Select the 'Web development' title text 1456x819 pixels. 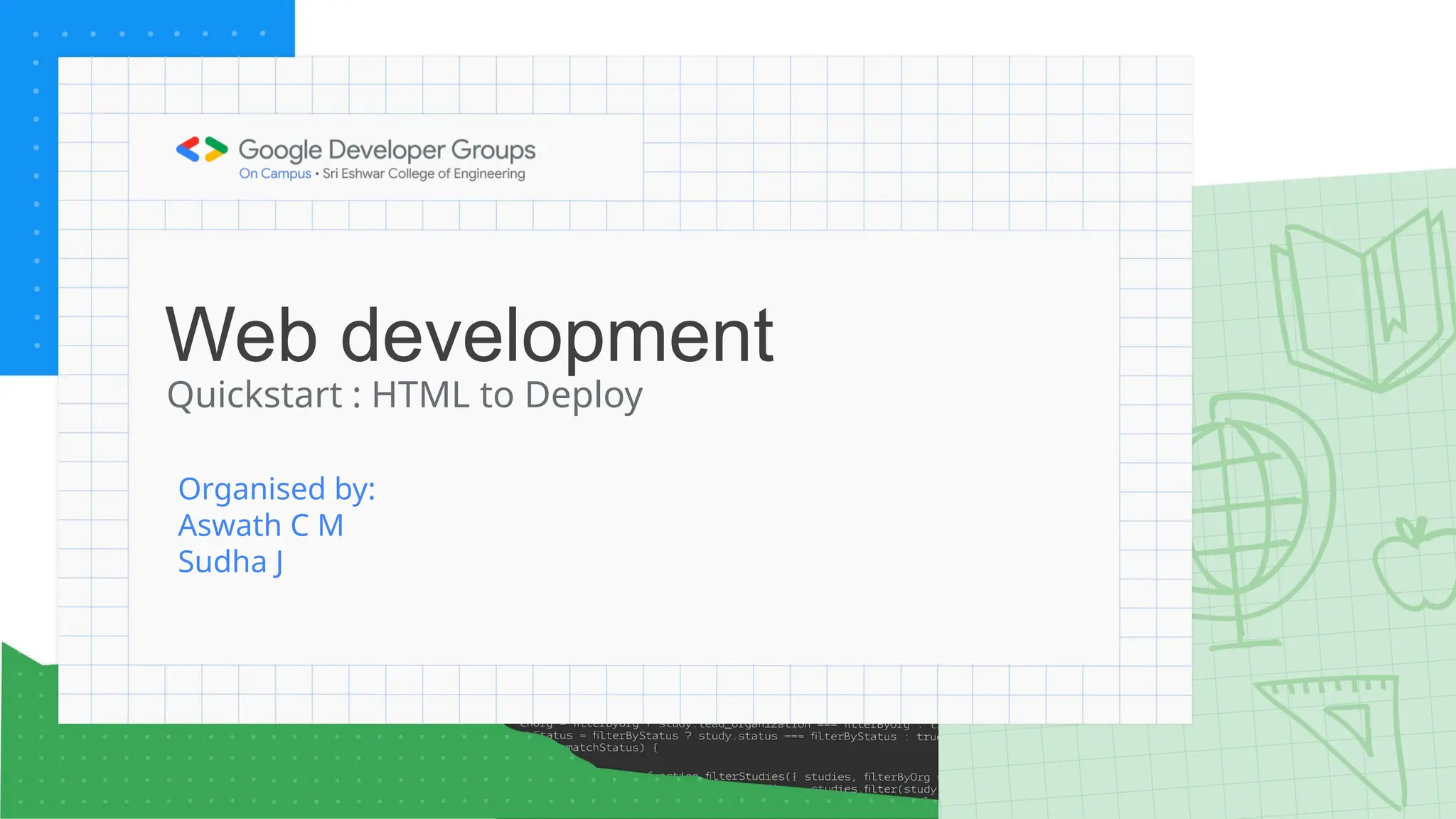469,336
